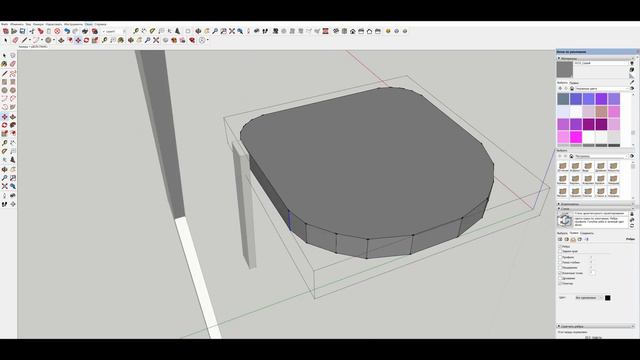Select the Scale tool in left toolbar

pos(4,133)
